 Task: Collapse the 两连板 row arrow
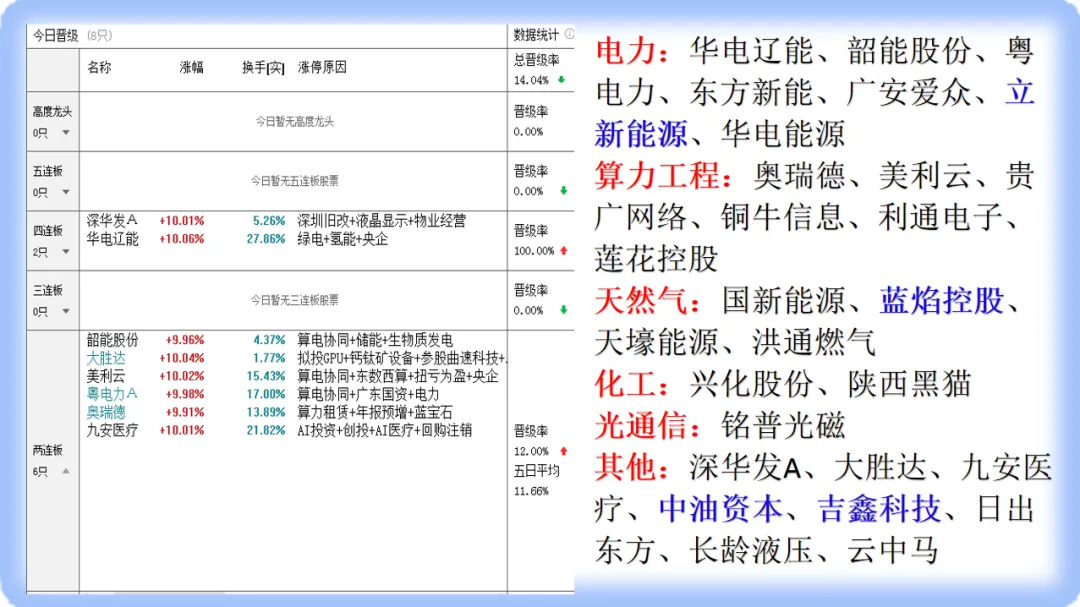[66, 471]
